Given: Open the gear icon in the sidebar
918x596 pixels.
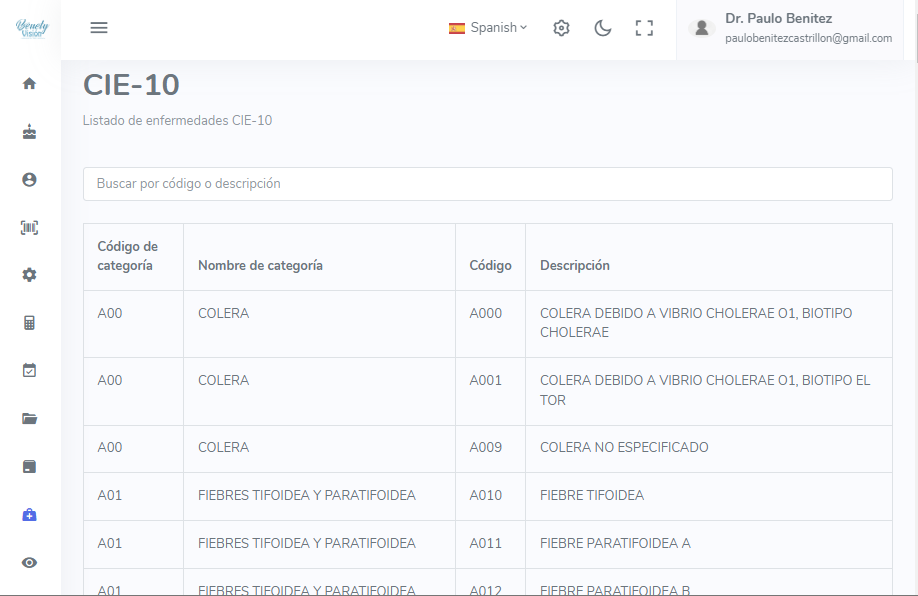Looking at the screenshot, I should click(29, 275).
